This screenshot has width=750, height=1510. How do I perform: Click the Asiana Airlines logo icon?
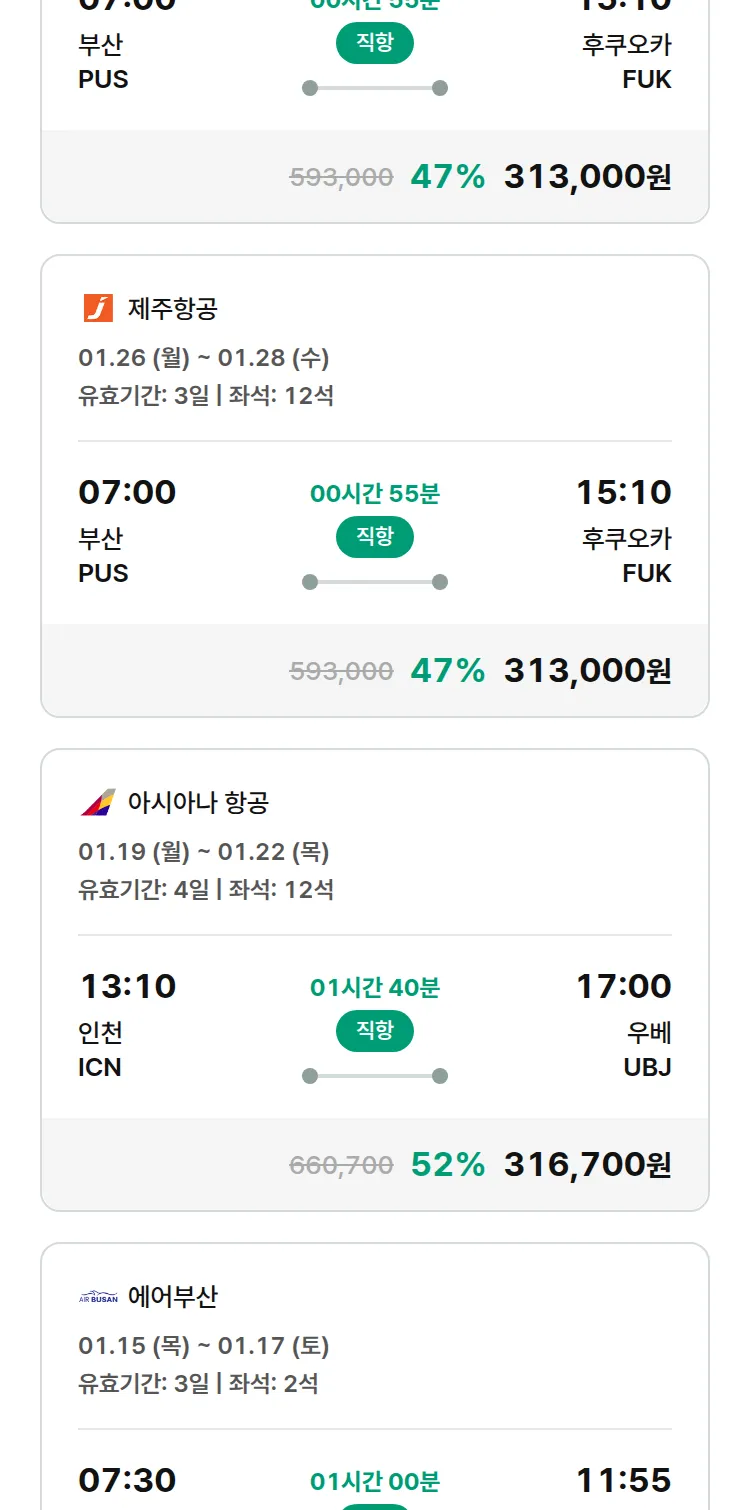[x=98, y=802]
